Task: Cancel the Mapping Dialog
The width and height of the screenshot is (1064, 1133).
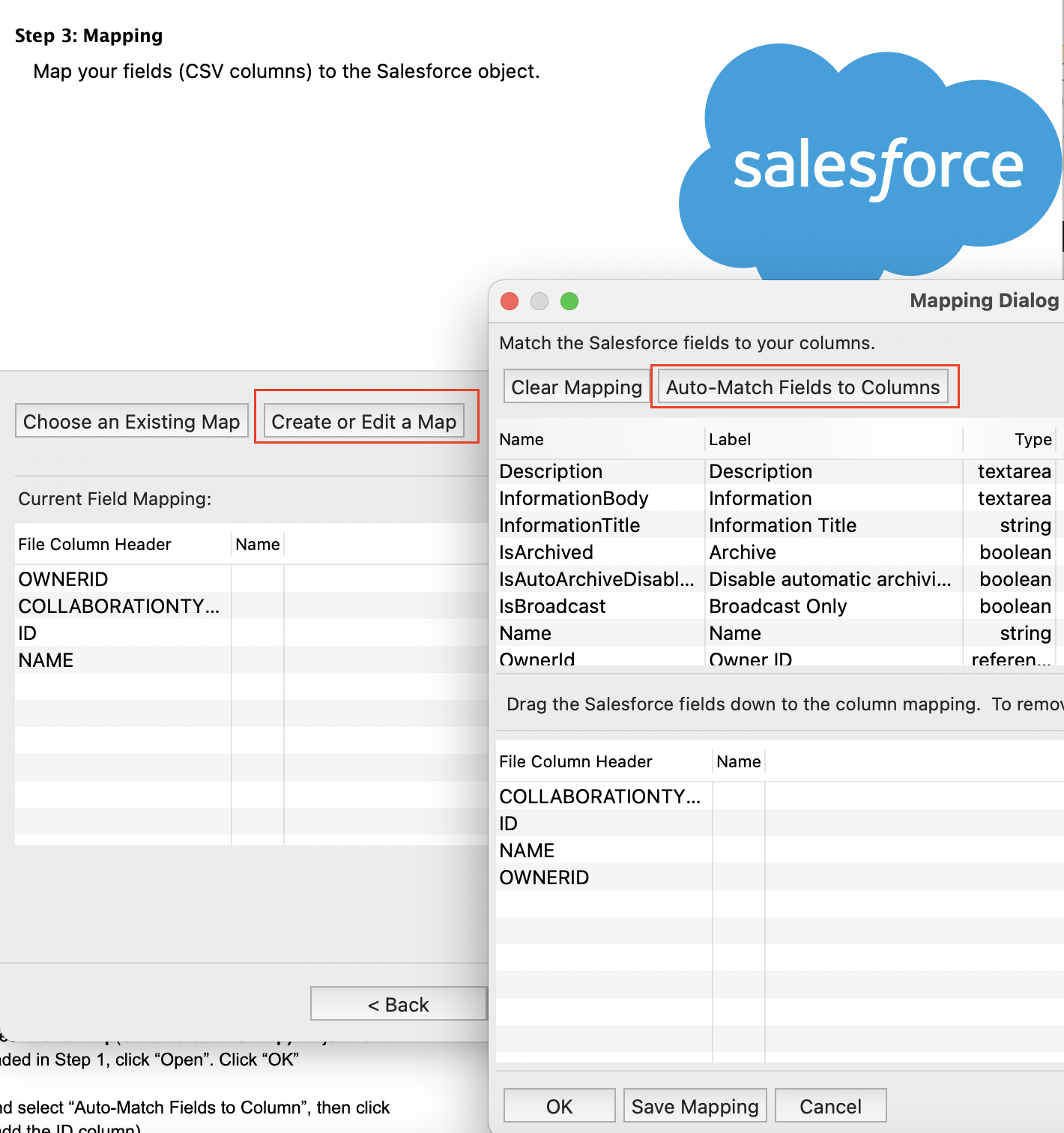Action: tap(830, 1106)
